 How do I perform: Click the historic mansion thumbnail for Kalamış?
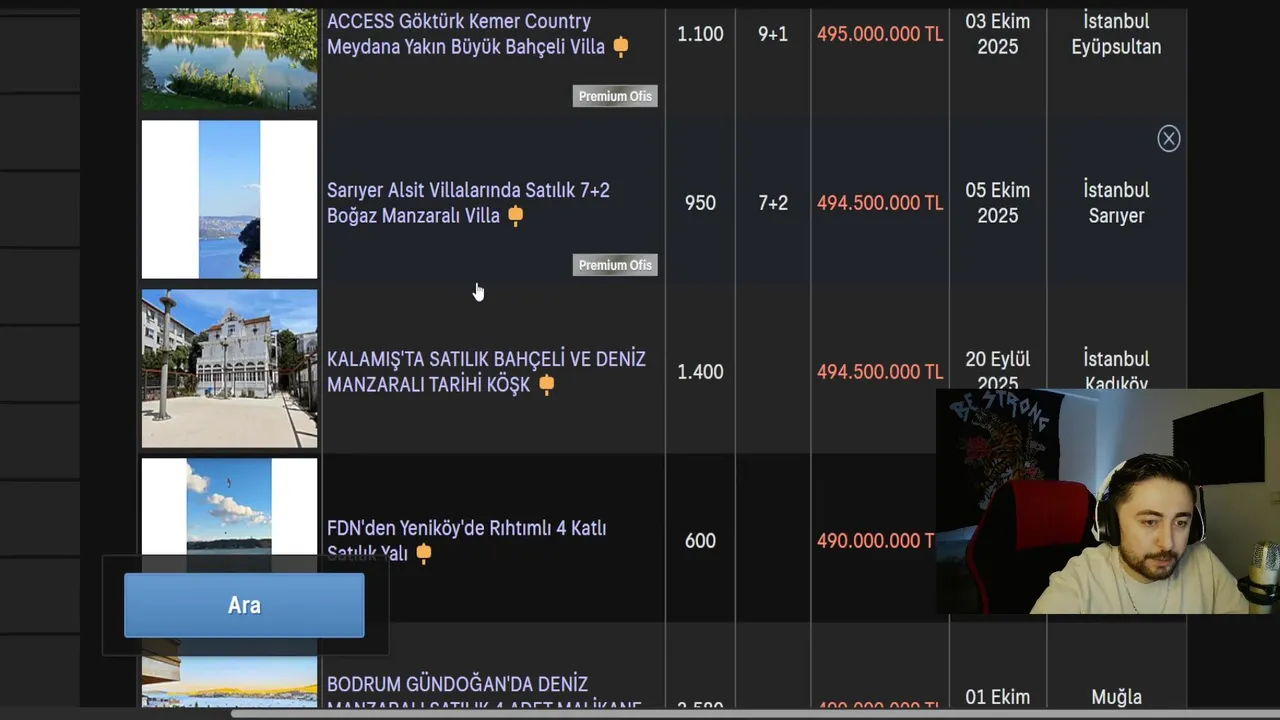pyautogui.click(x=229, y=368)
